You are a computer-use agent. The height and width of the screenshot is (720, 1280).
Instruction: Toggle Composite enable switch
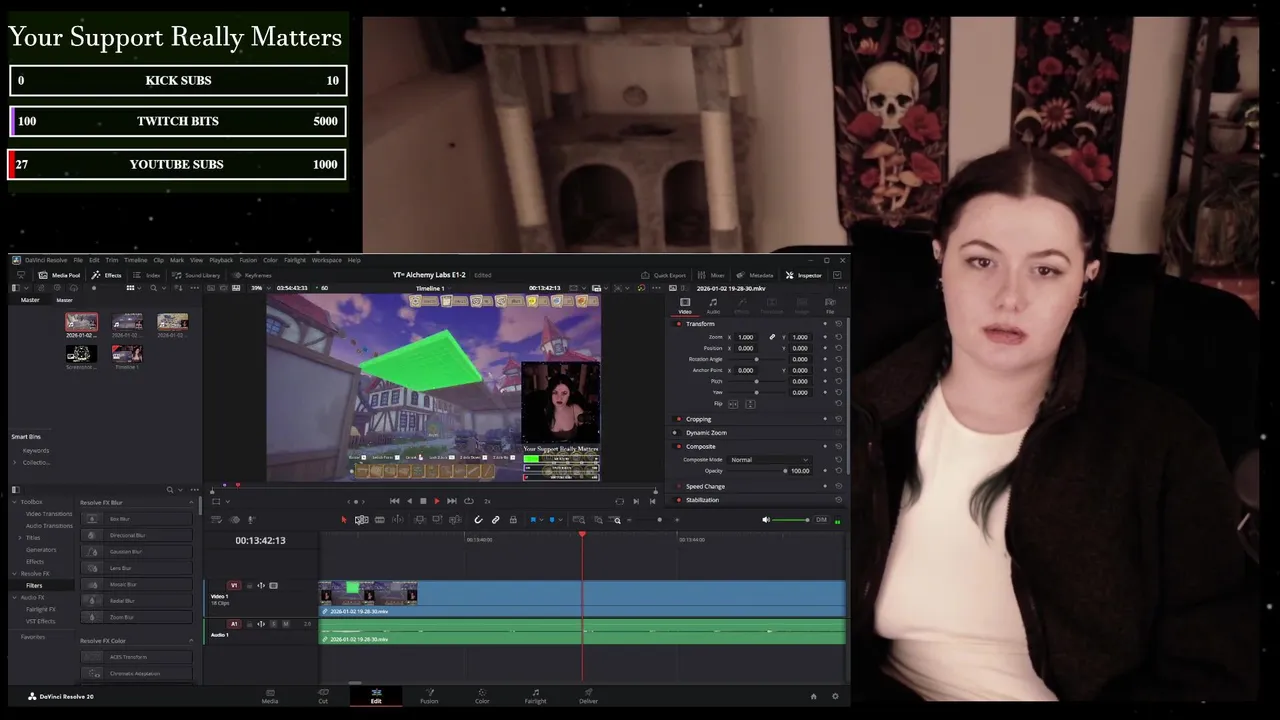pyautogui.click(x=679, y=447)
